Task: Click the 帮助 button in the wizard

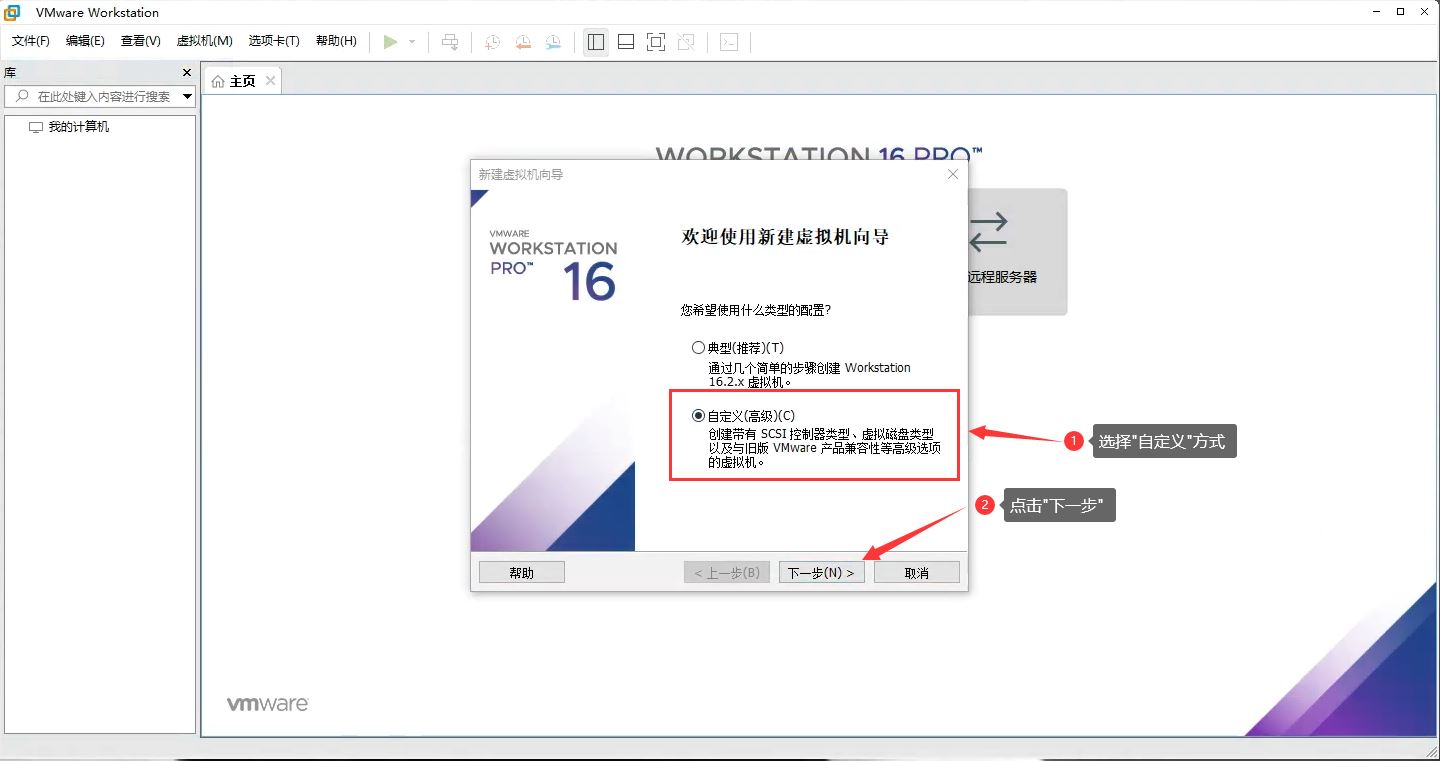Action: point(522,572)
